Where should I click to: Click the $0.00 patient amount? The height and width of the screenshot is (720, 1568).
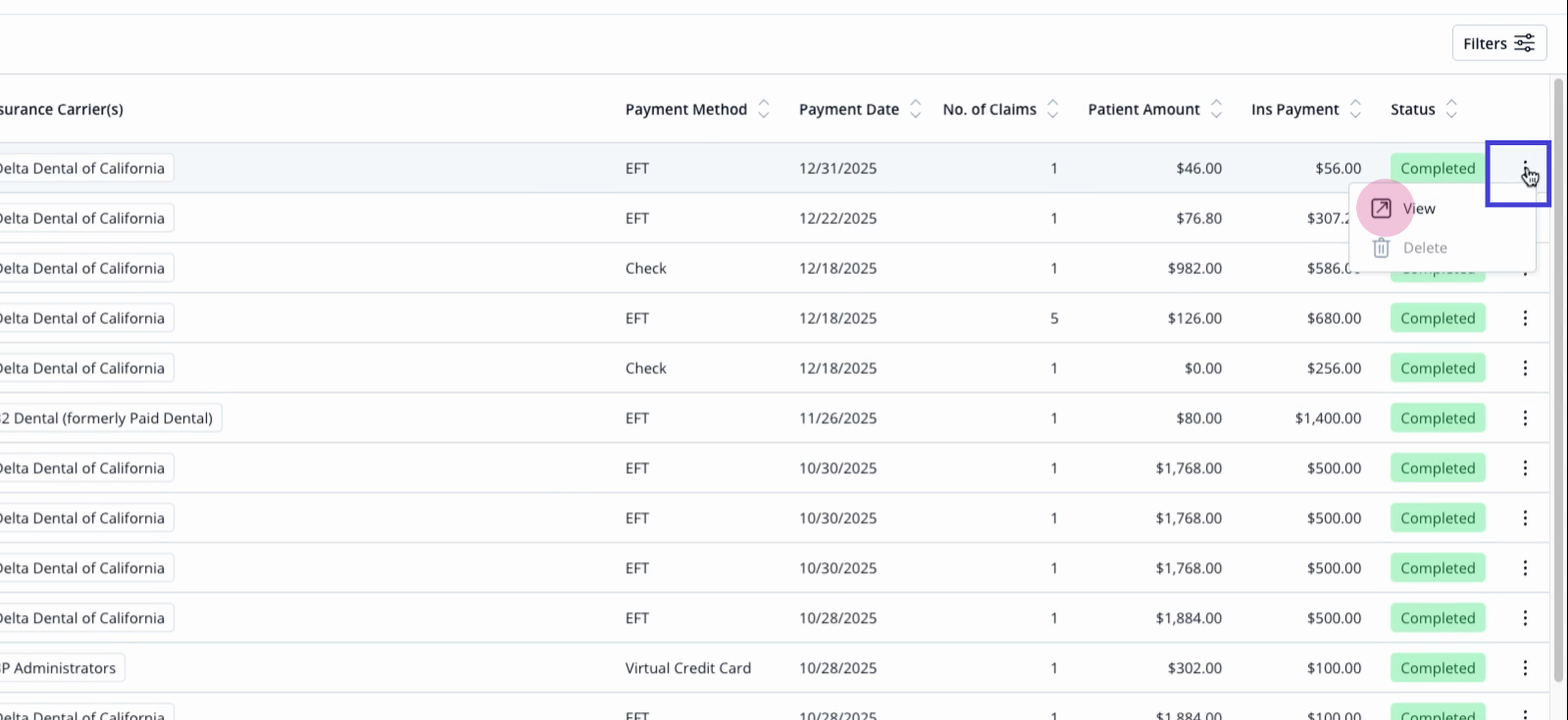[x=1203, y=368]
